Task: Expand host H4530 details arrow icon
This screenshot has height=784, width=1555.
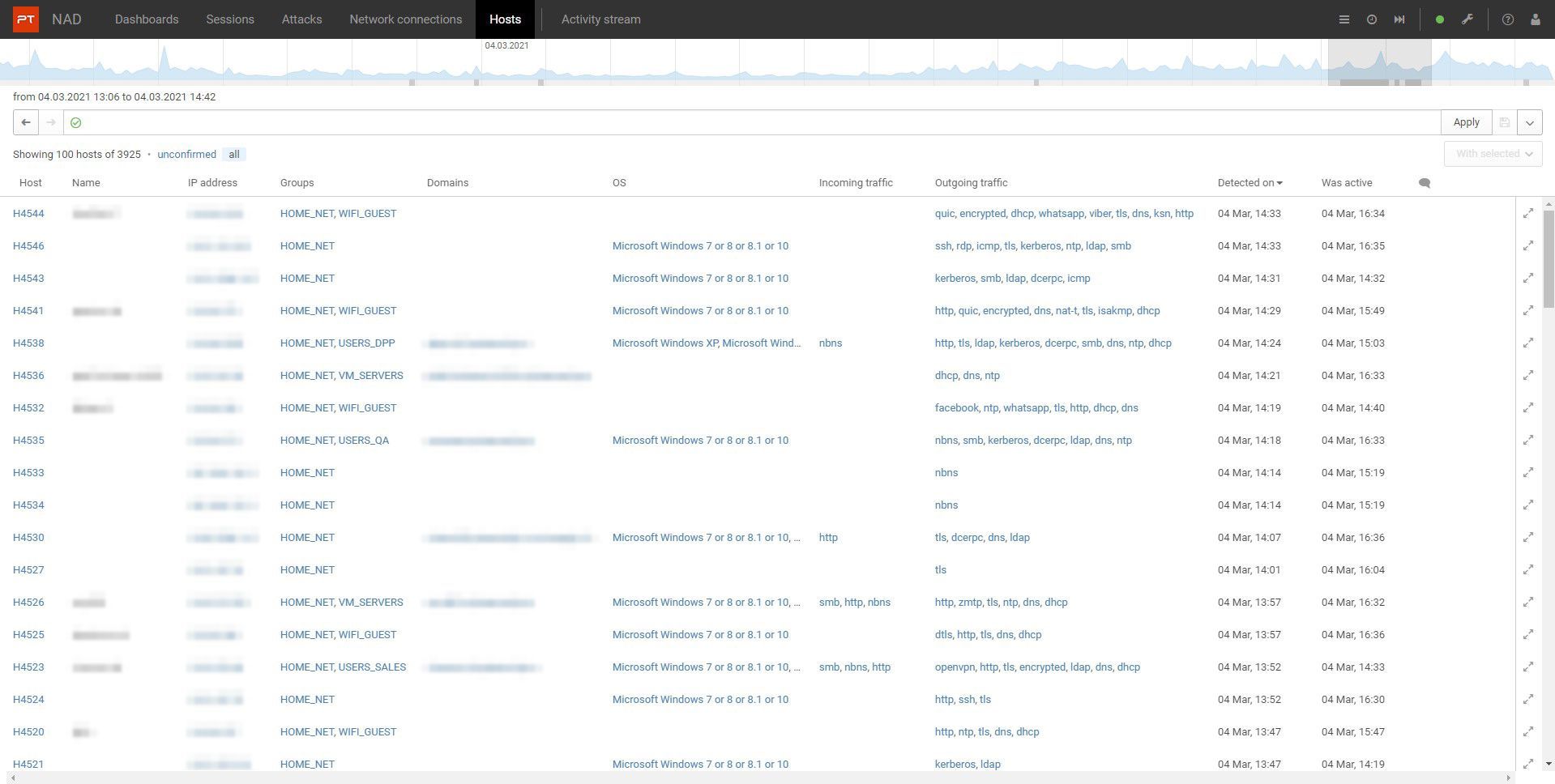Action: (x=1528, y=537)
